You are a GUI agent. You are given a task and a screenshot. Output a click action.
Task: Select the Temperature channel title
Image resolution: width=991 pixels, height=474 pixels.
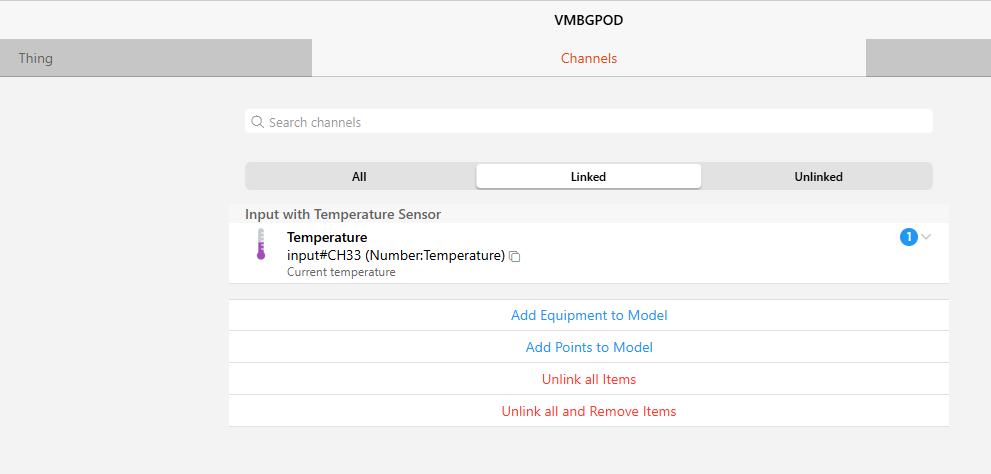(327, 238)
